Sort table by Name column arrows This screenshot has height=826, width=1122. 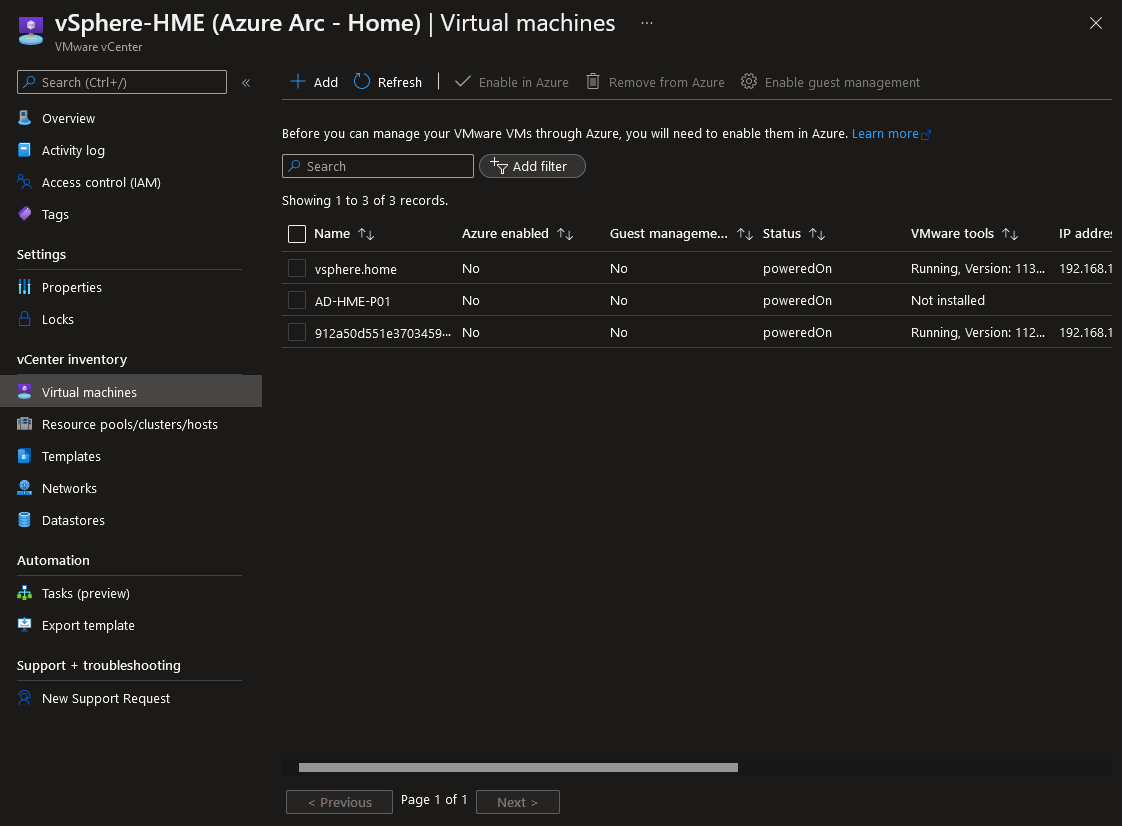pos(366,234)
